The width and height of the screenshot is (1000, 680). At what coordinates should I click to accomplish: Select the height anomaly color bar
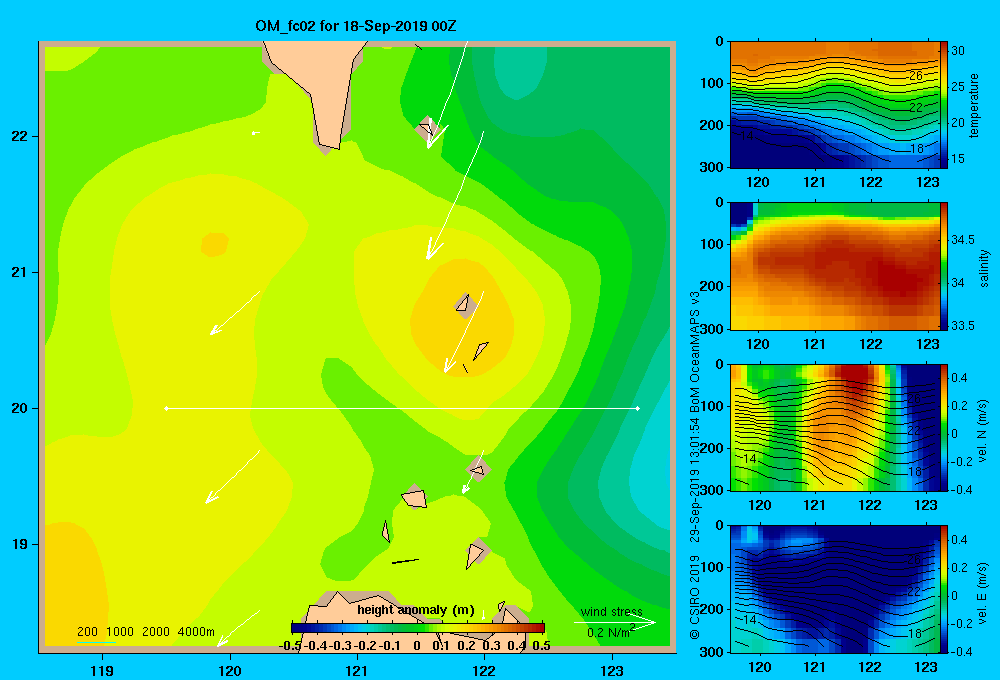418,628
